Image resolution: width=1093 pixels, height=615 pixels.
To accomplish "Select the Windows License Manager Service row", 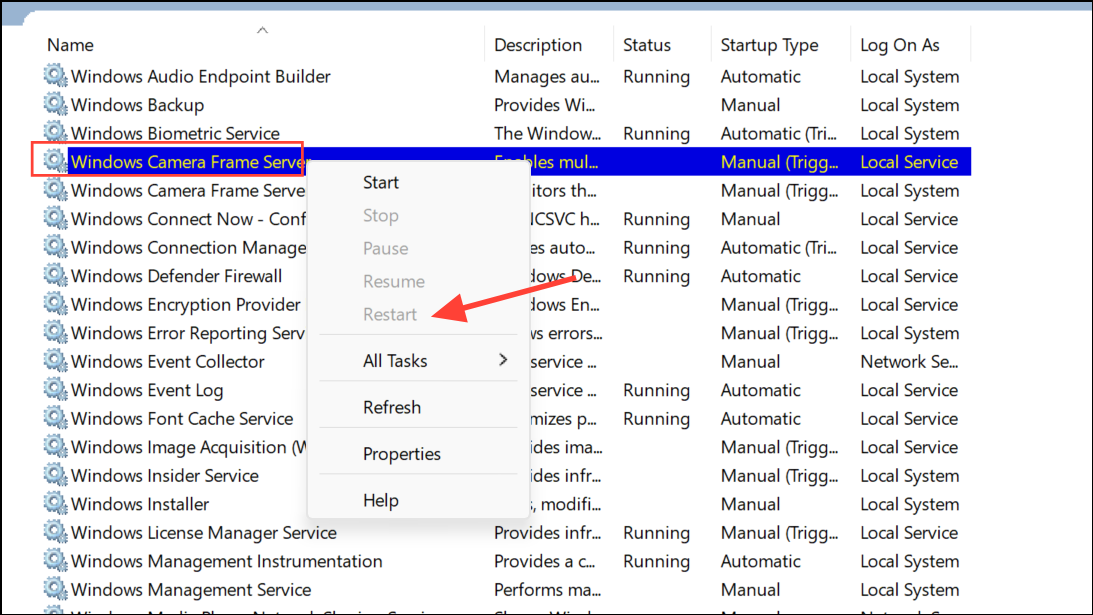I will [x=204, y=533].
